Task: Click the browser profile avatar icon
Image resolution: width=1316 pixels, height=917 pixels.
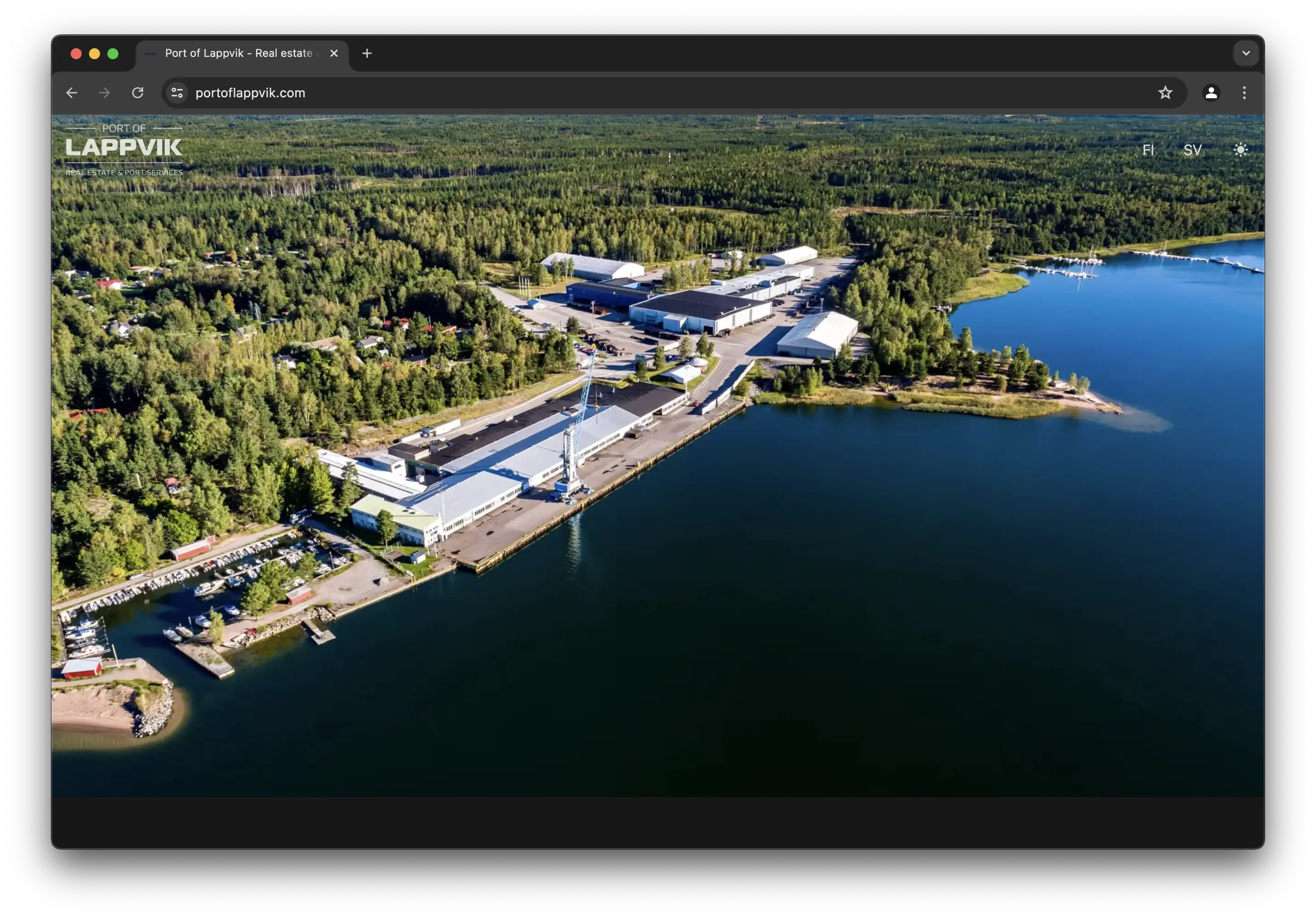Action: (x=1210, y=92)
